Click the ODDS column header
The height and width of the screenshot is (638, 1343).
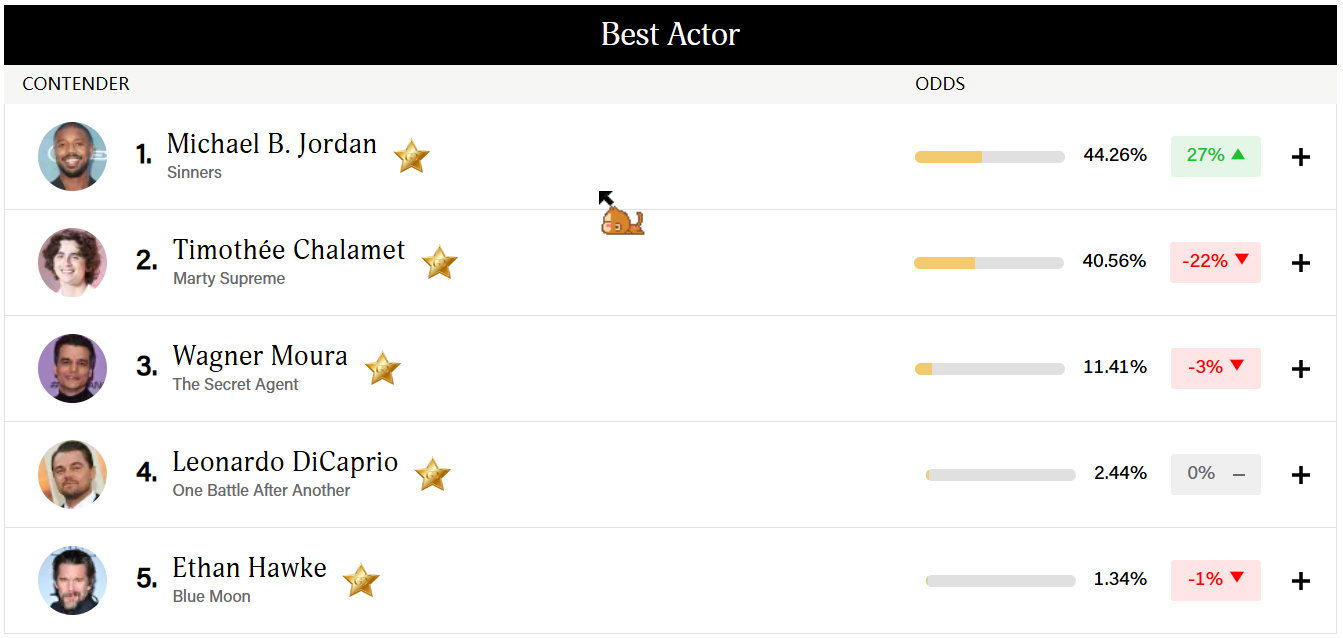tap(940, 84)
